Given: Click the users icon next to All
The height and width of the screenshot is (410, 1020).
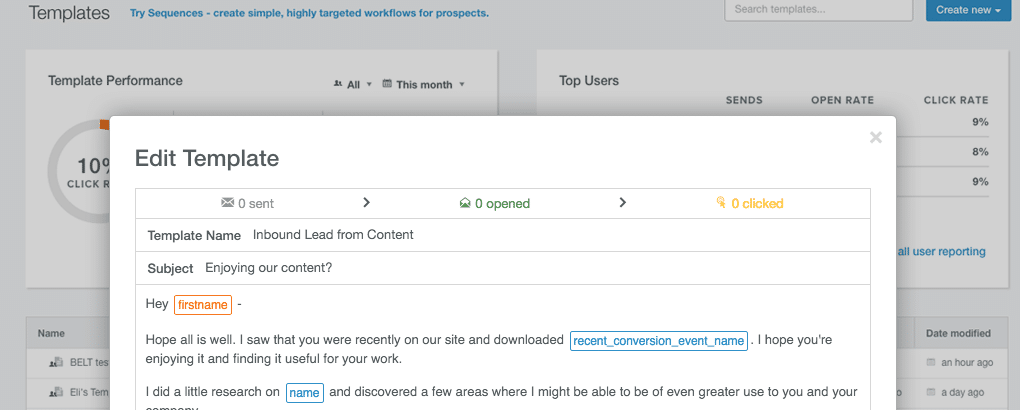Looking at the screenshot, I should click(338, 84).
